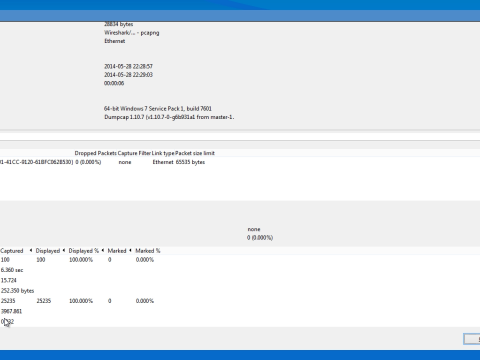Viewport: 480px width, 360px height.
Task: Click the arrow right of Displayed header
Action: (x=64, y=250)
